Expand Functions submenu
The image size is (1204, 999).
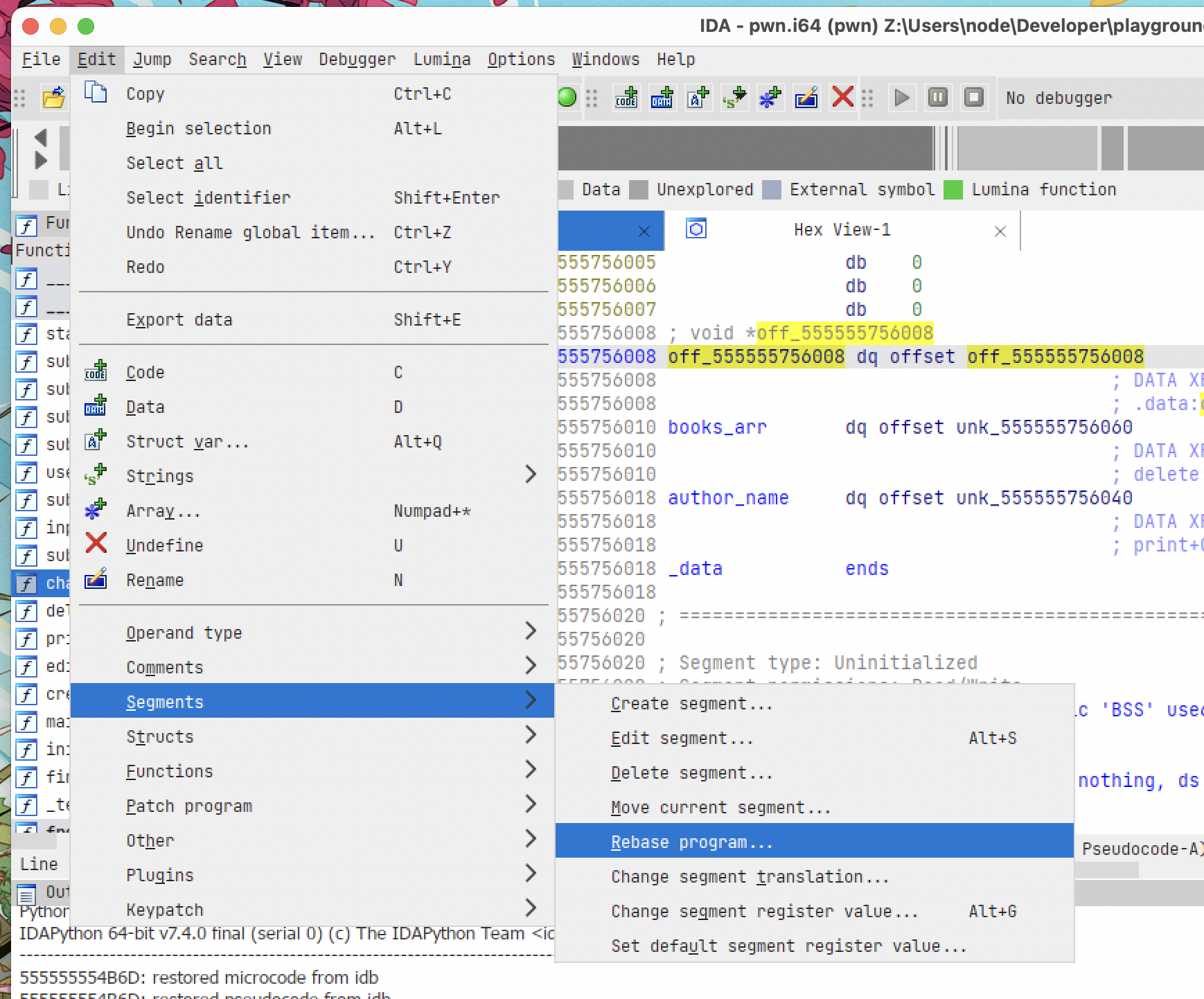[531, 770]
